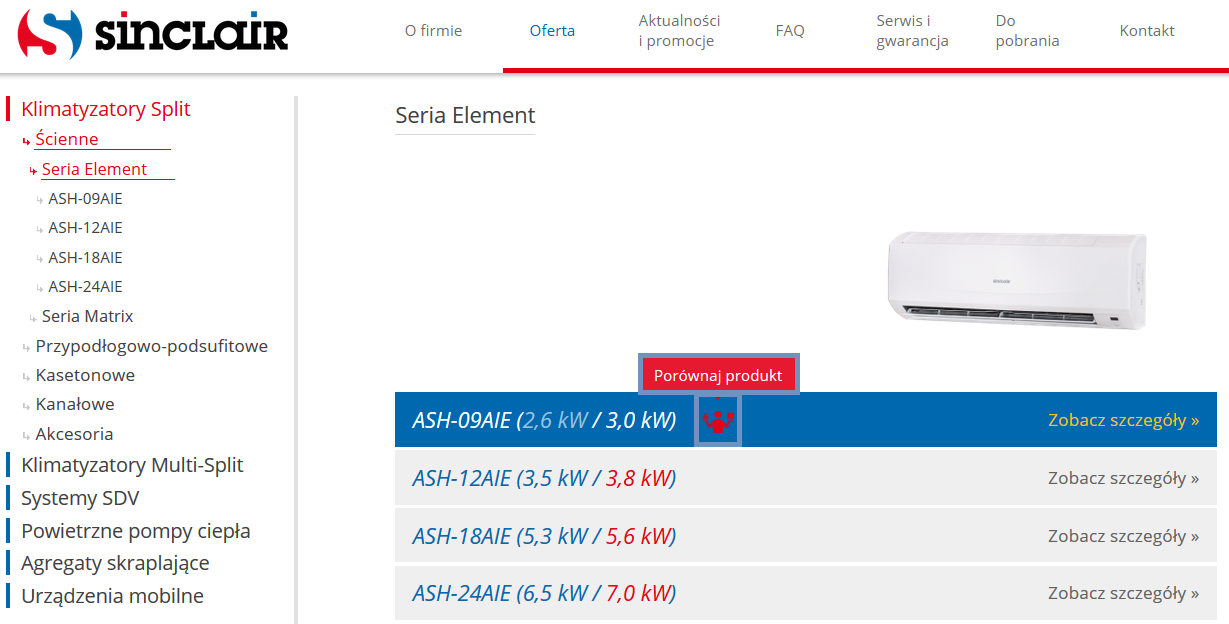Click the air conditioner product image
The height and width of the screenshot is (624, 1229).
(1017, 280)
